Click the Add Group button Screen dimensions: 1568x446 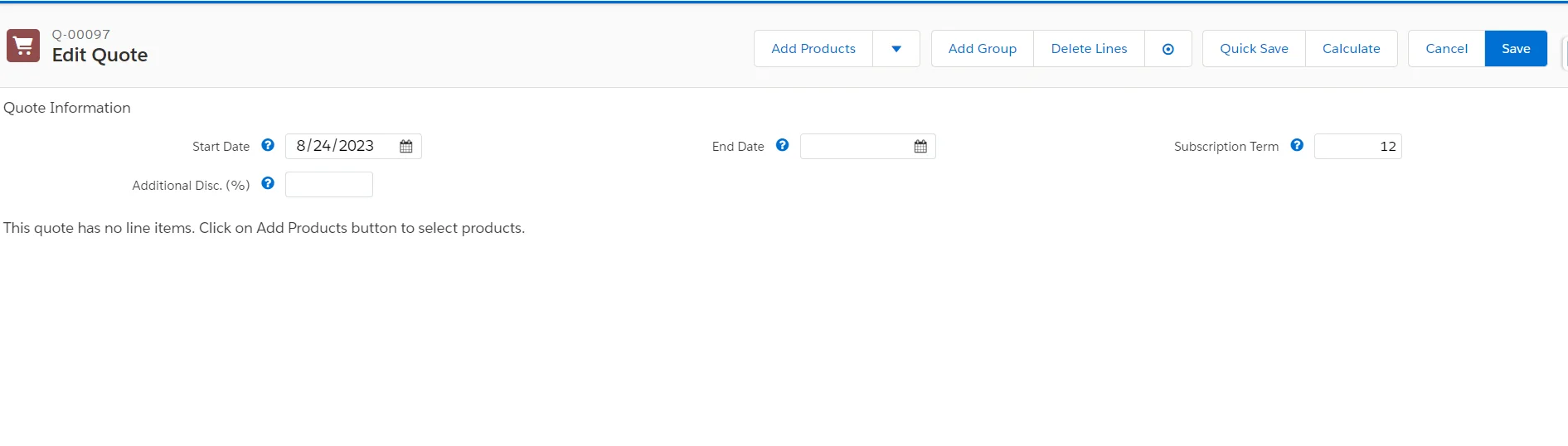pos(982,49)
